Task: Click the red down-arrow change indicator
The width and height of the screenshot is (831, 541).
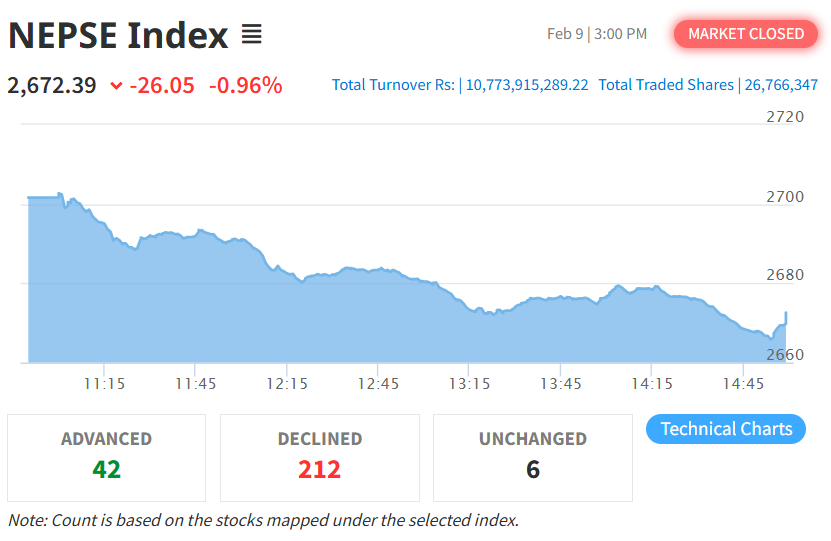Action: point(116,86)
